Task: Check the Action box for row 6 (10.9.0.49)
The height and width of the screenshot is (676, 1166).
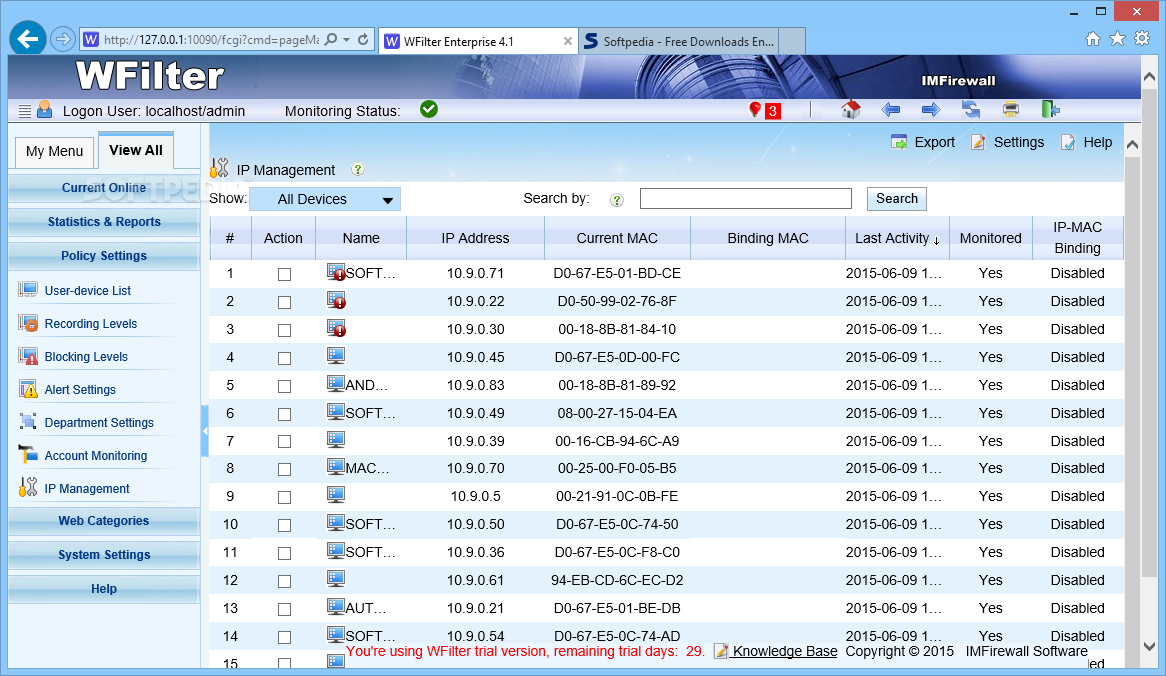Action: click(284, 414)
